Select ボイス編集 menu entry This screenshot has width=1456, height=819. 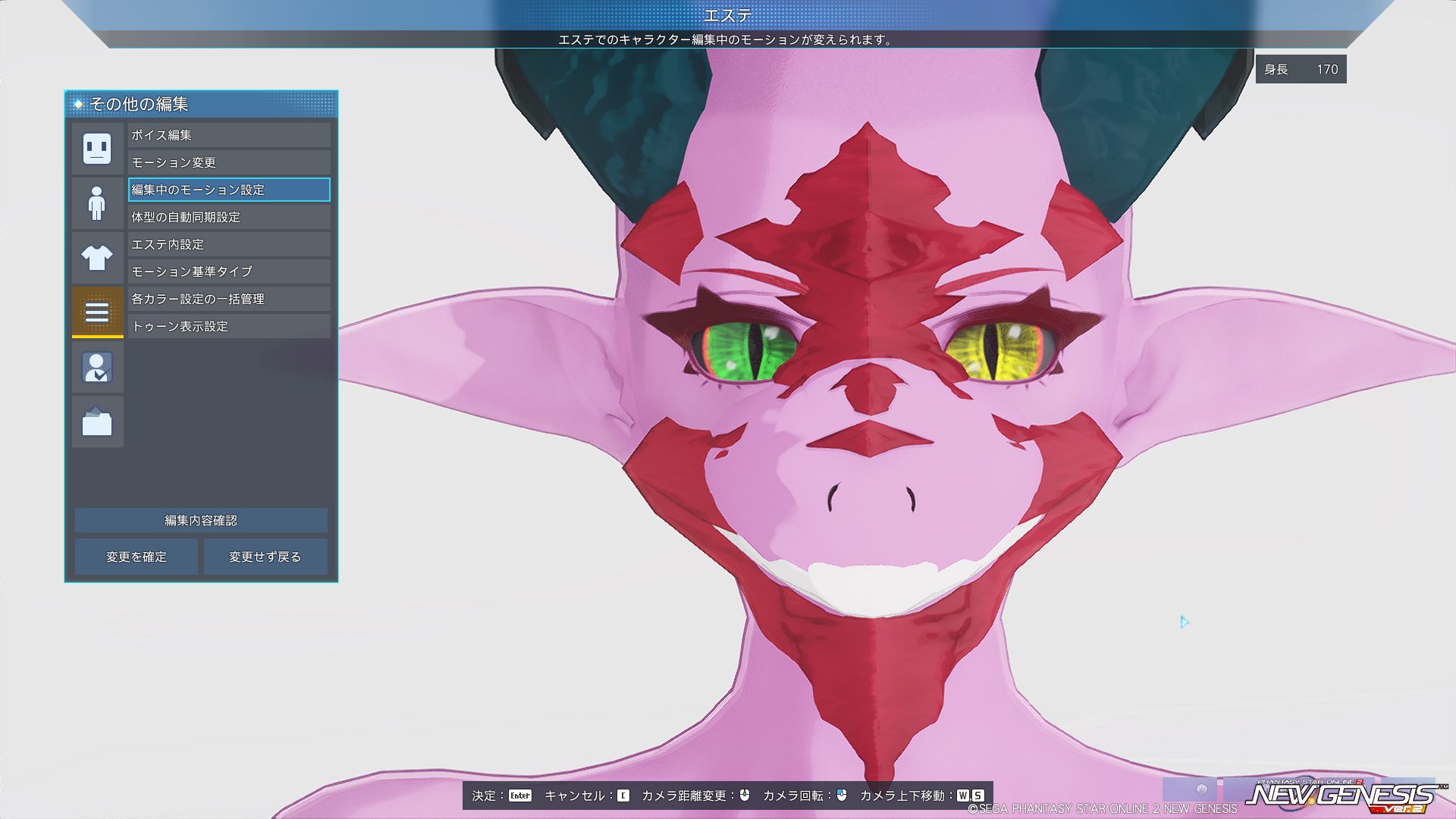[x=229, y=135]
